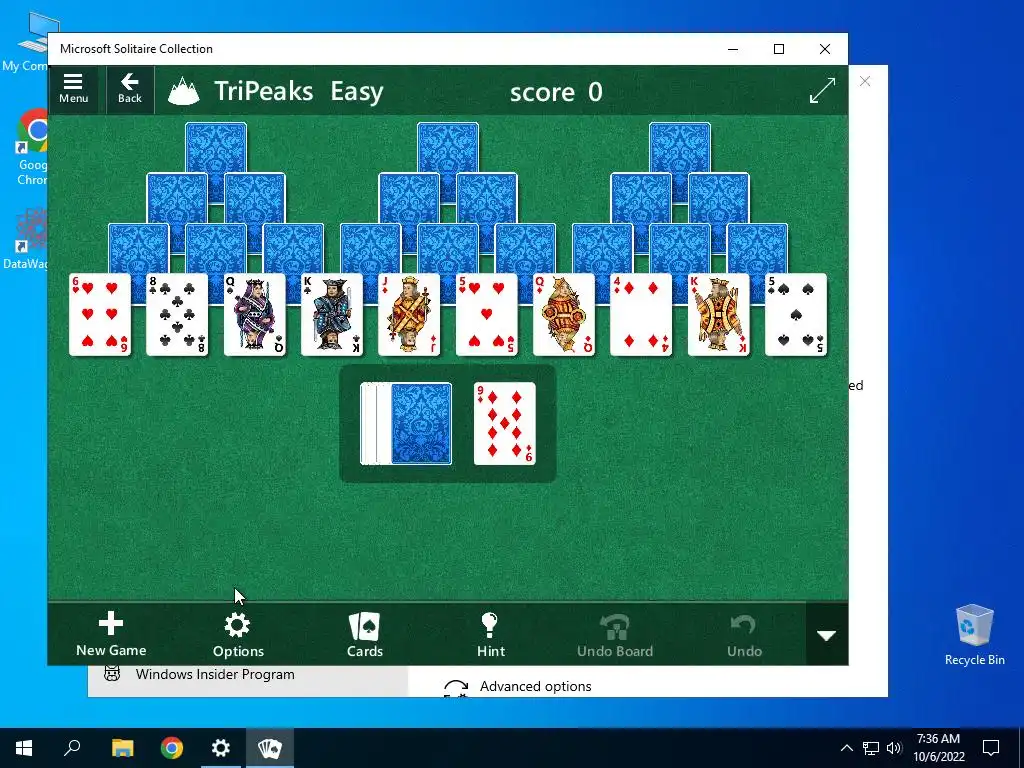Image resolution: width=1024 pixels, height=768 pixels.
Task: Open the game Options gear
Action: [x=238, y=634]
